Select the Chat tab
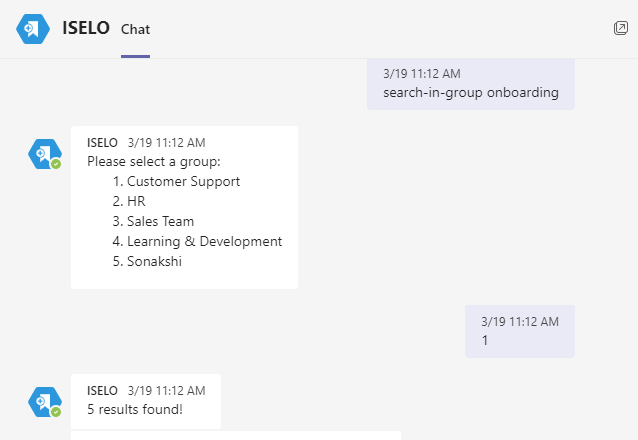The height and width of the screenshot is (440, 638). point(135,29)
